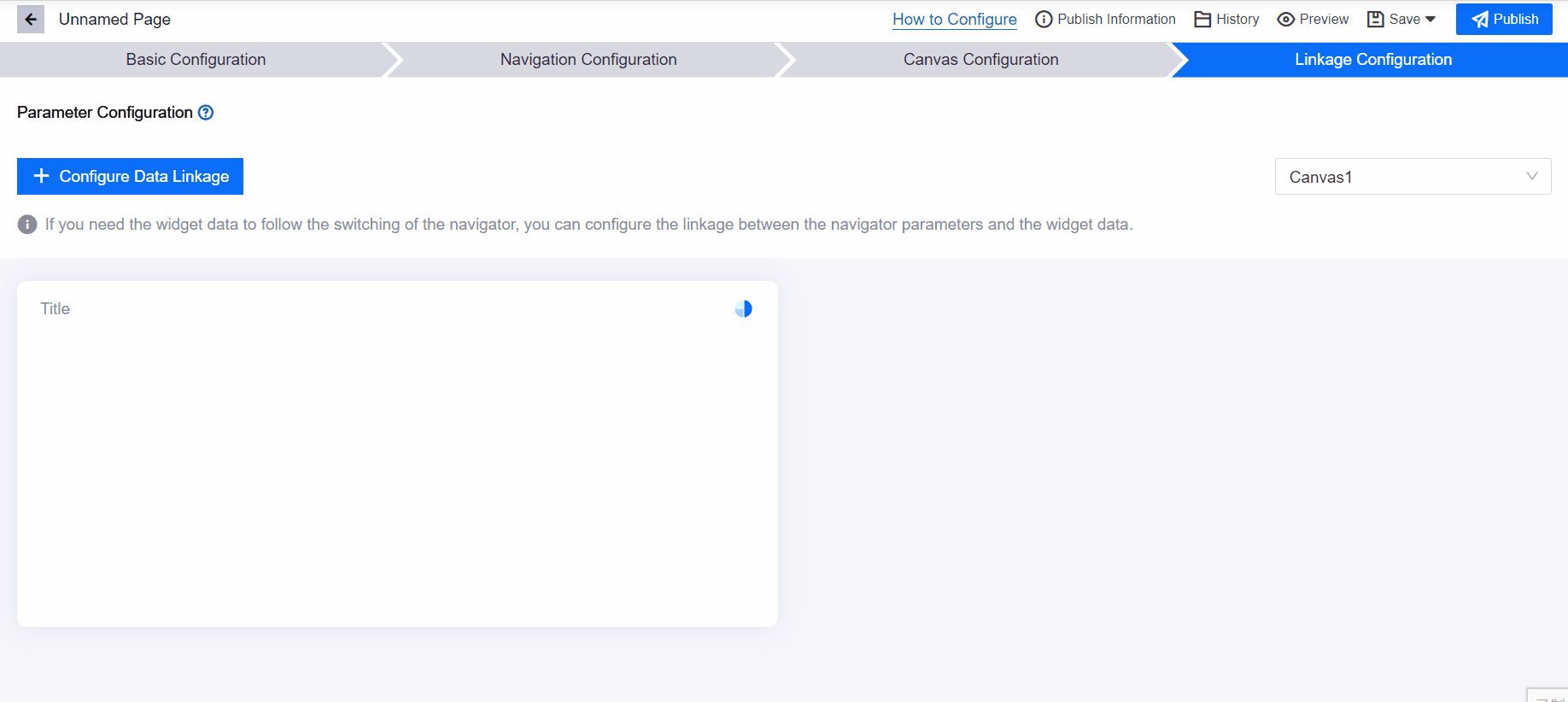This screenshot has width=1568, height=702.
Task: Go to Navigation Configuration step
Action: tap(588, 60)
